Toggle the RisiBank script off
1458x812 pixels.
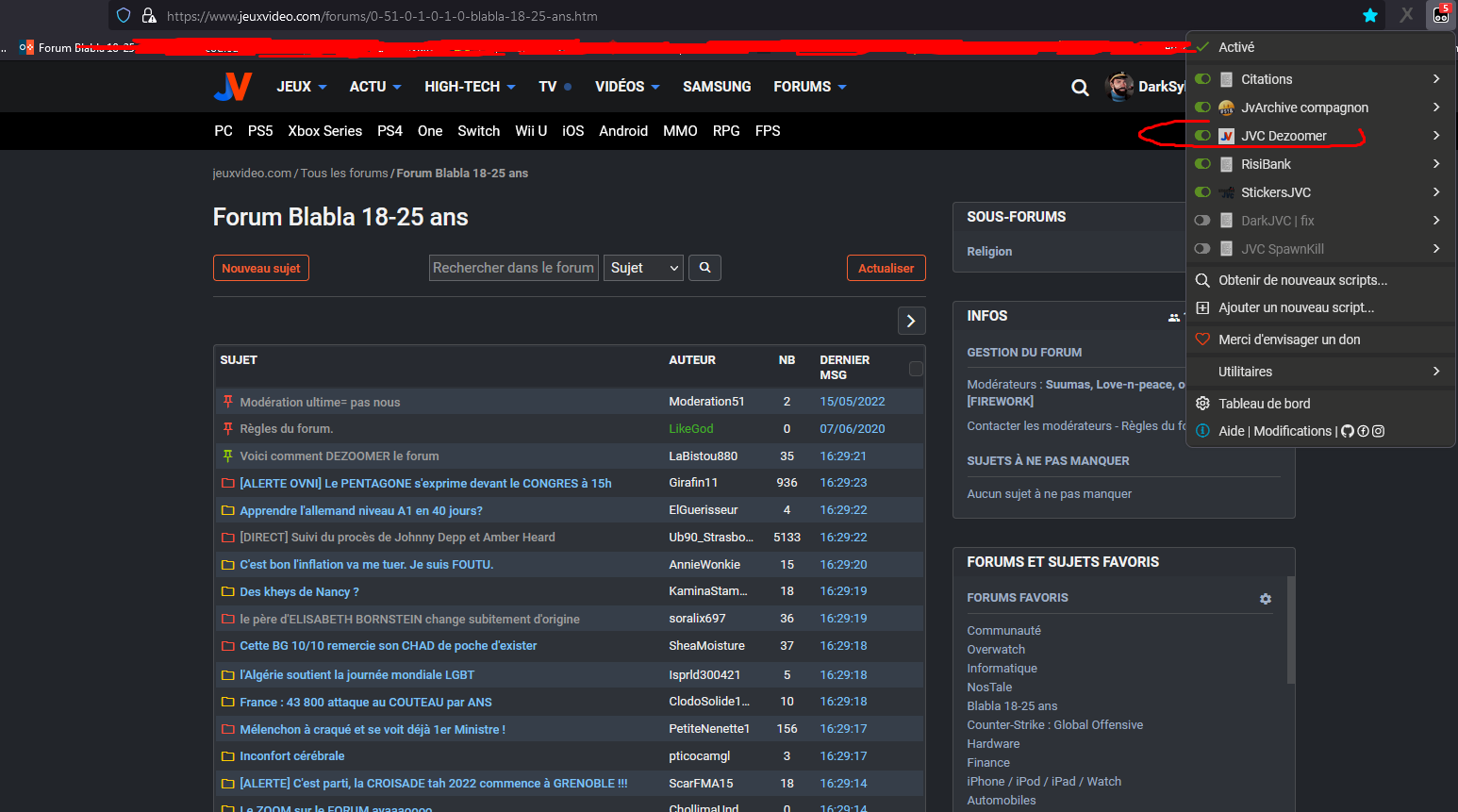coord(1202,164)
